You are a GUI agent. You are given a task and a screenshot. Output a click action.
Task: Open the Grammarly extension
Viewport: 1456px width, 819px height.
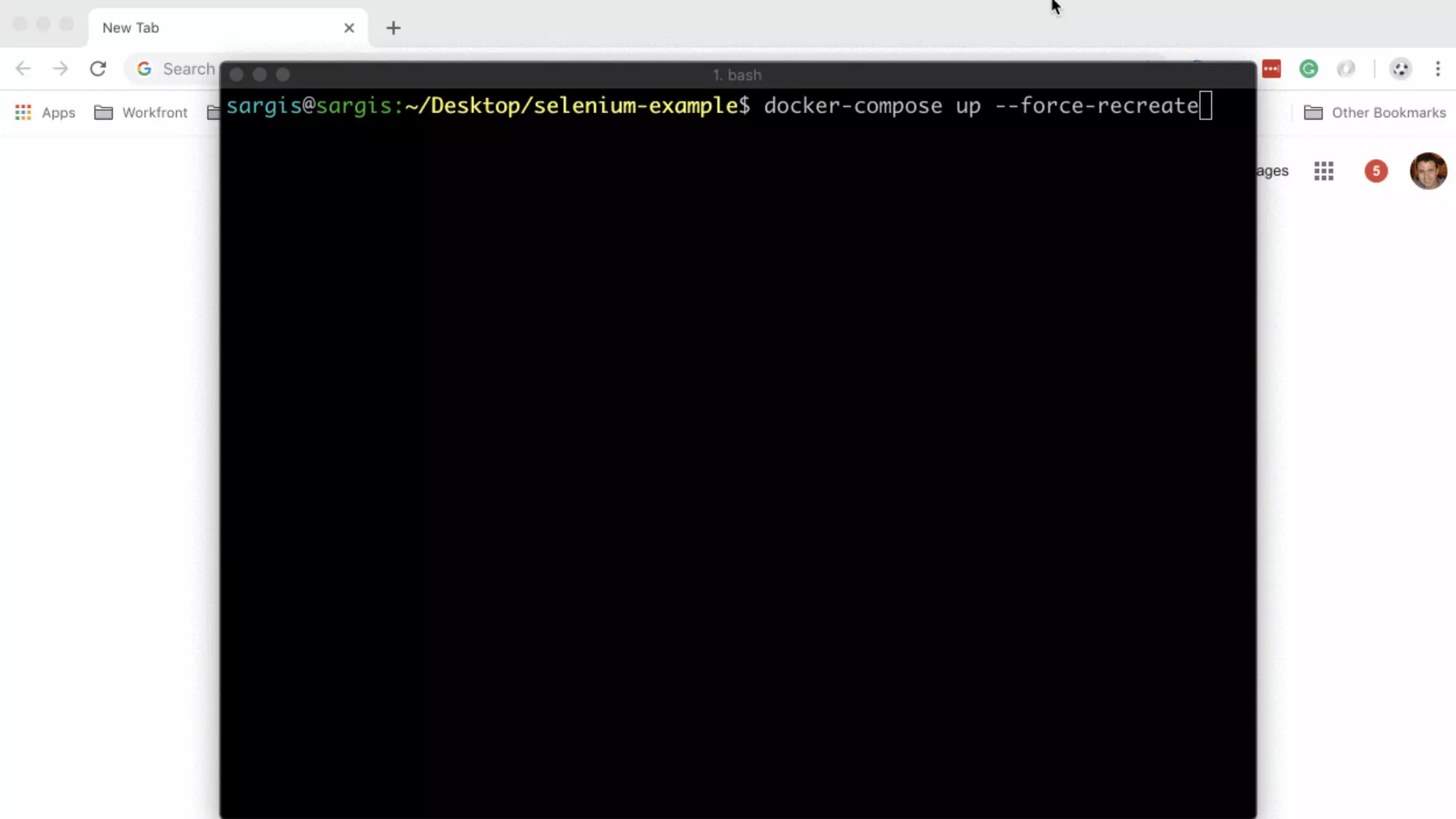(x=1308, y=69)
